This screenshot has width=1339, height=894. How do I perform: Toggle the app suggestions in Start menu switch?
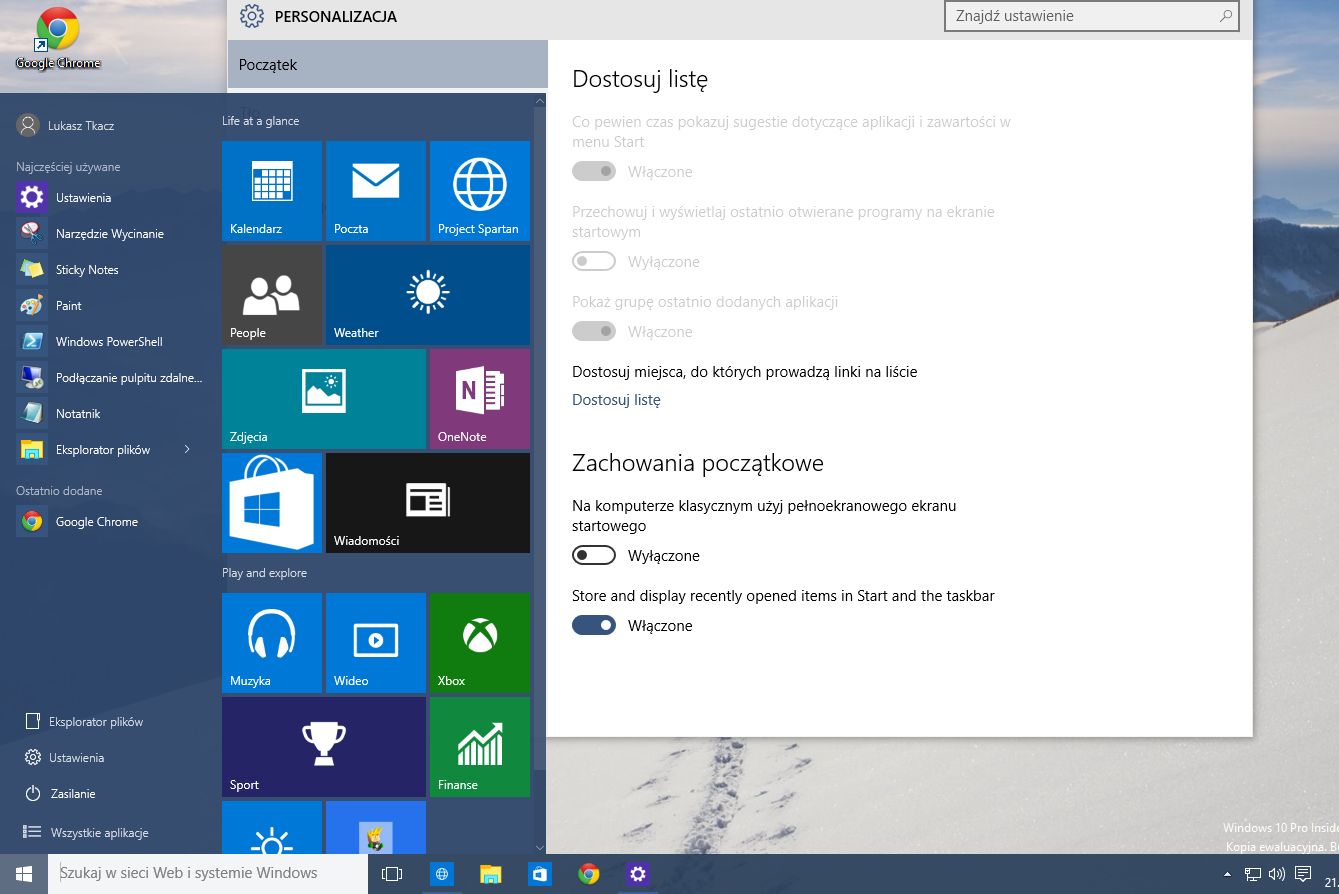[594, 171]
